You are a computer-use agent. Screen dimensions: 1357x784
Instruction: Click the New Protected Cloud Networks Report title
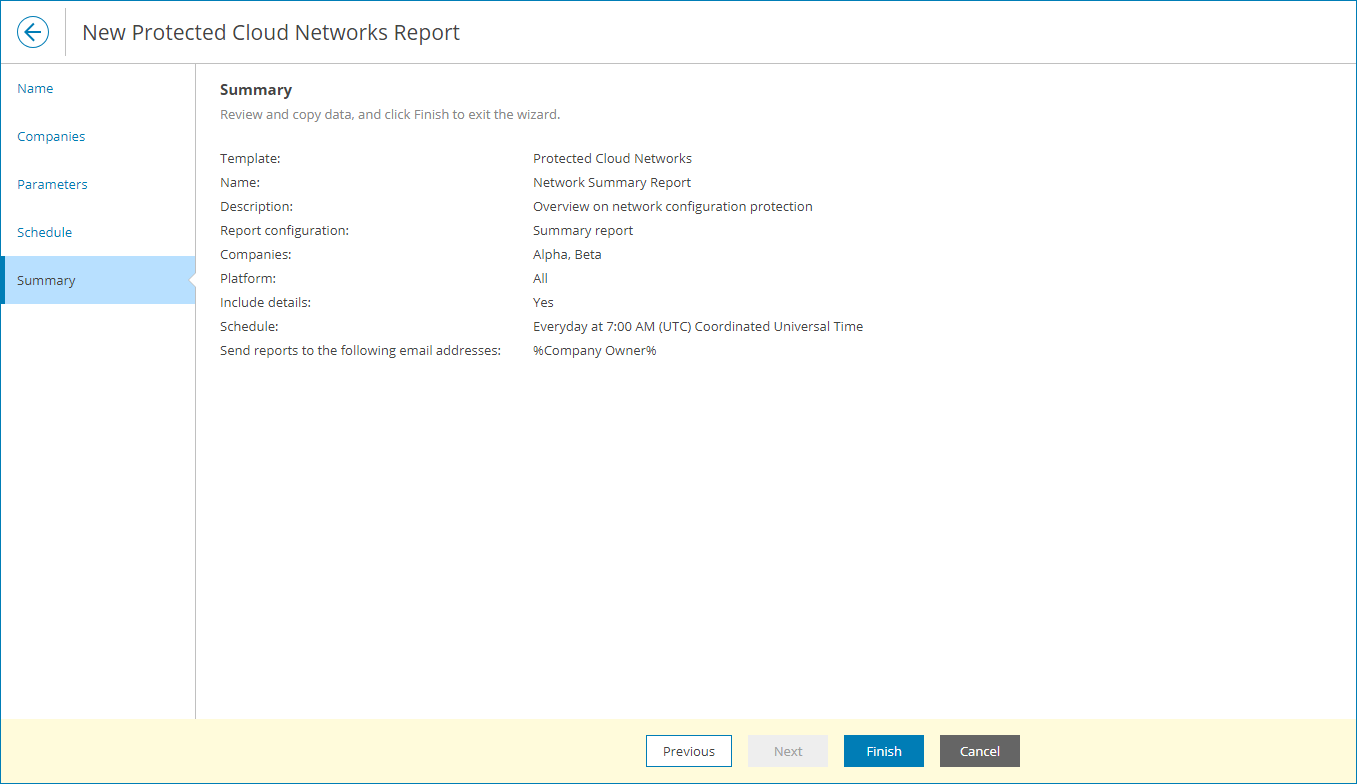click(270, 32)
